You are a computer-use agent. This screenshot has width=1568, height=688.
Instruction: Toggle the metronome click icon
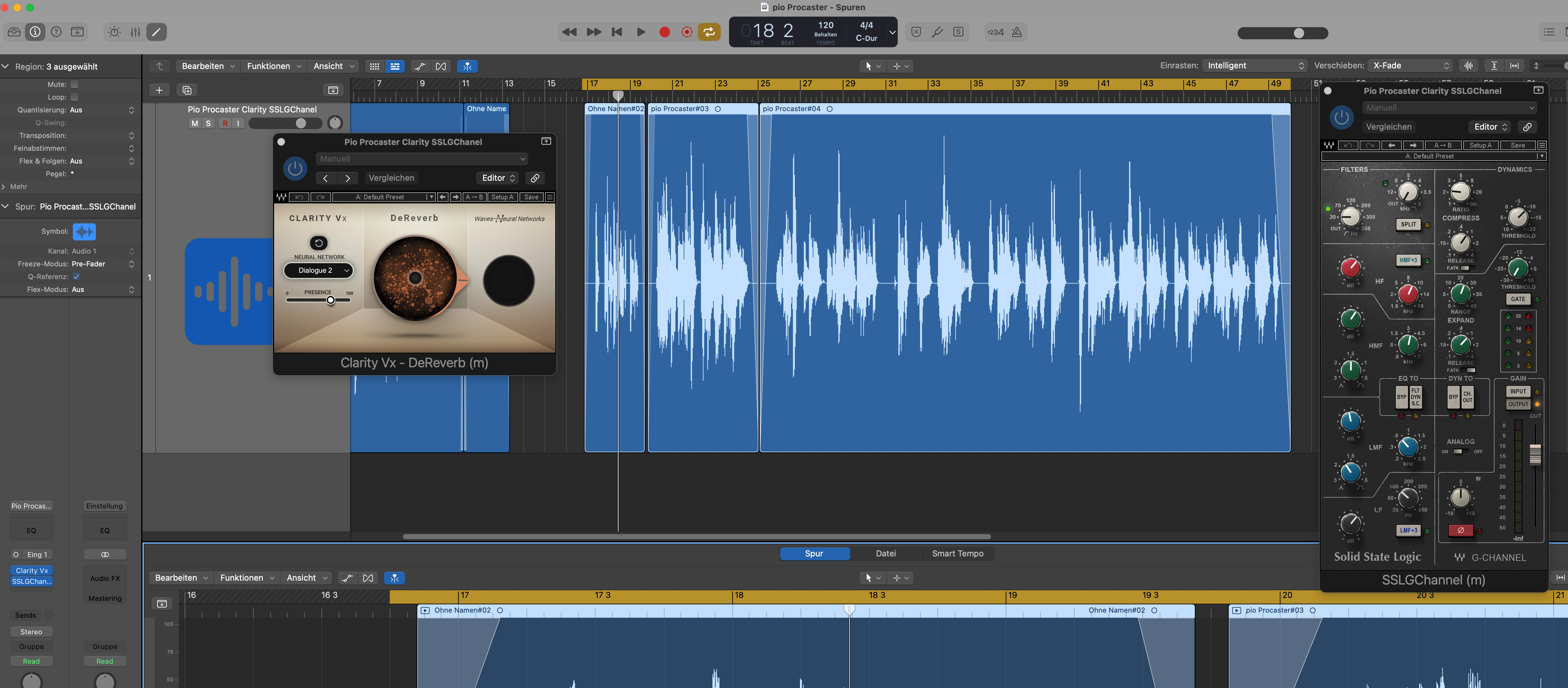(1017, 32)
